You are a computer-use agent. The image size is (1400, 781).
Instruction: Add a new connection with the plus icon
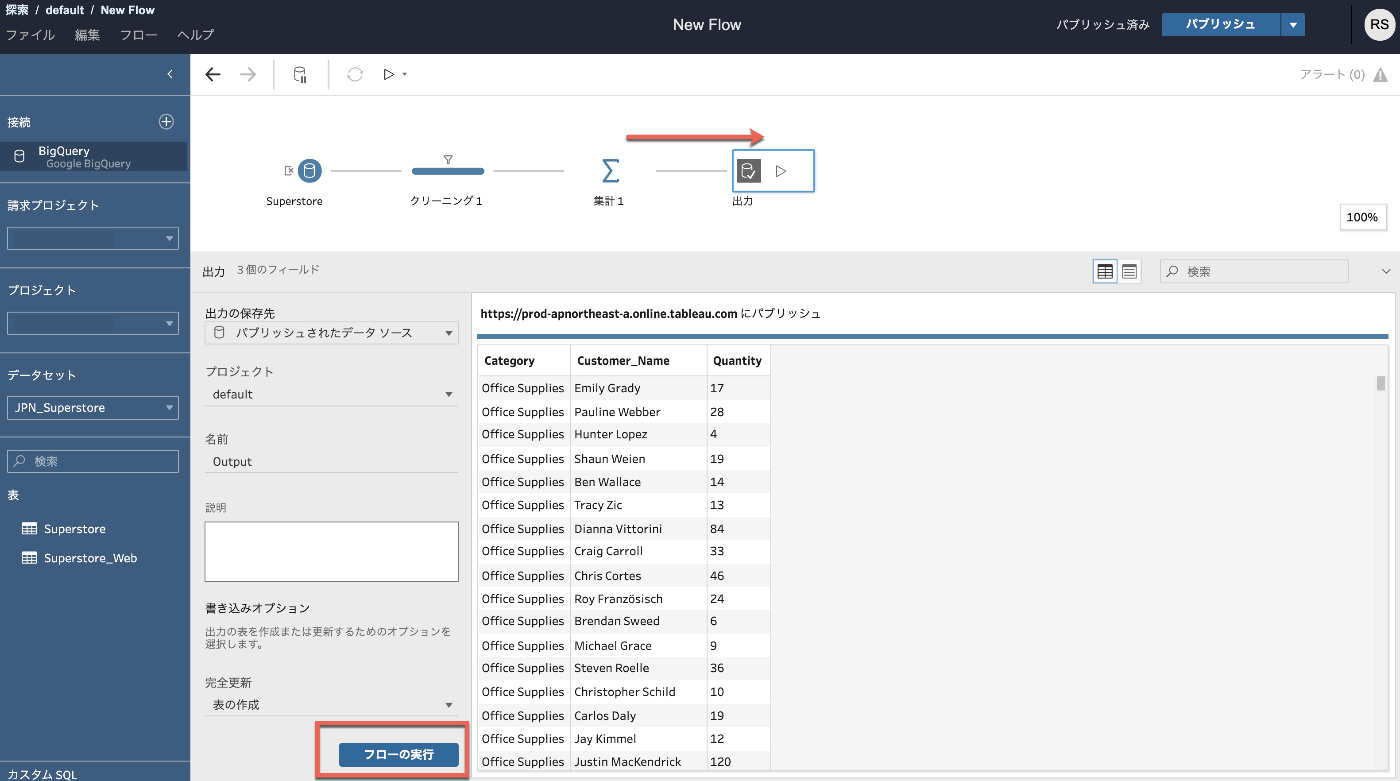click(166, 122)
